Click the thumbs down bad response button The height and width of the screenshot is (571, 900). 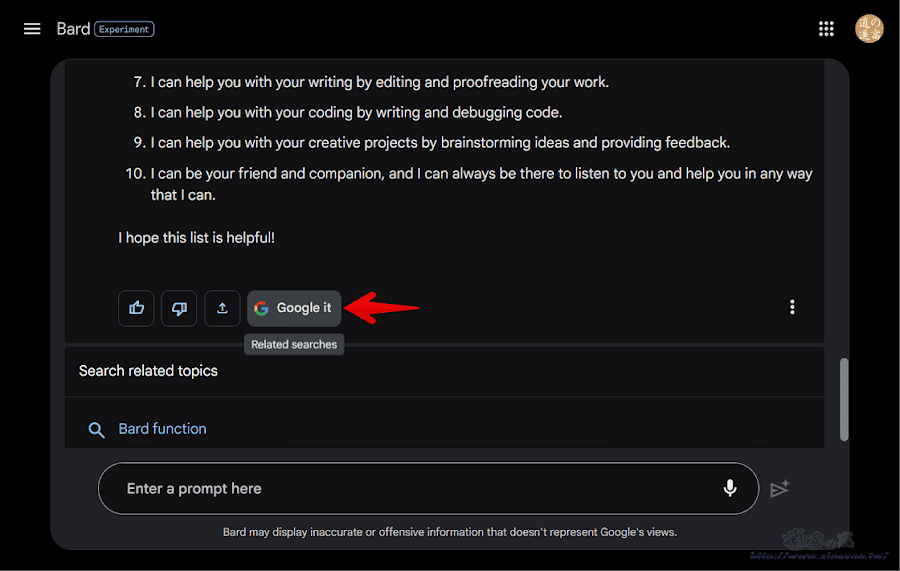pos(179,308)
